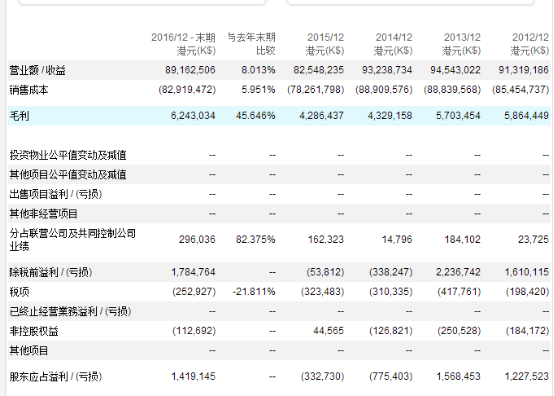Select the 投资物业公平值变动及减值 row label
This screenshot has width=554, height=396.
(x=68, y=155)
